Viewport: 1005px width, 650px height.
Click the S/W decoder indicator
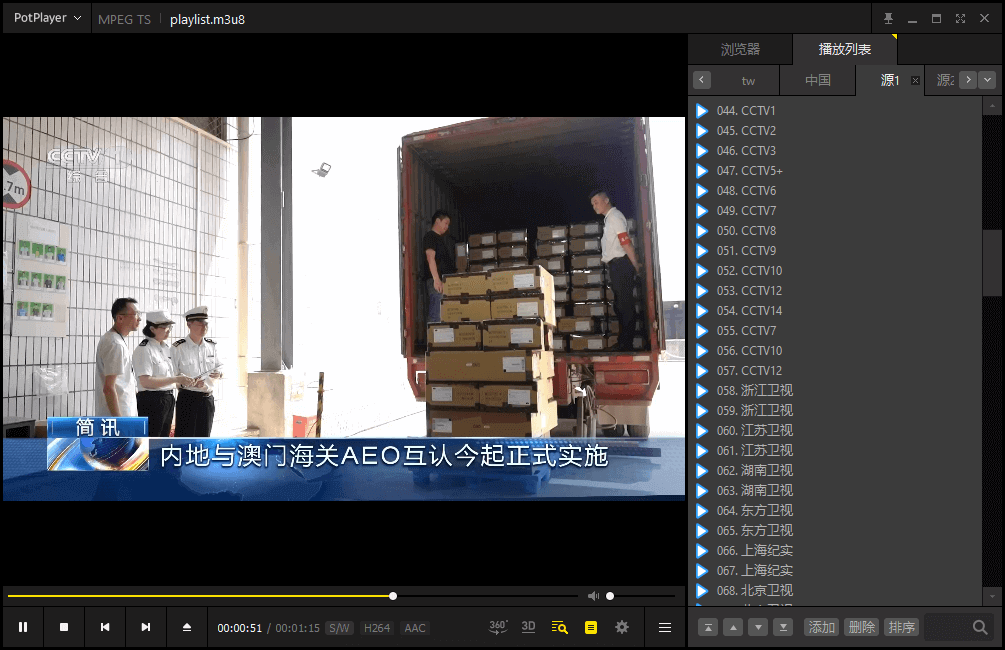pos(339,628)
